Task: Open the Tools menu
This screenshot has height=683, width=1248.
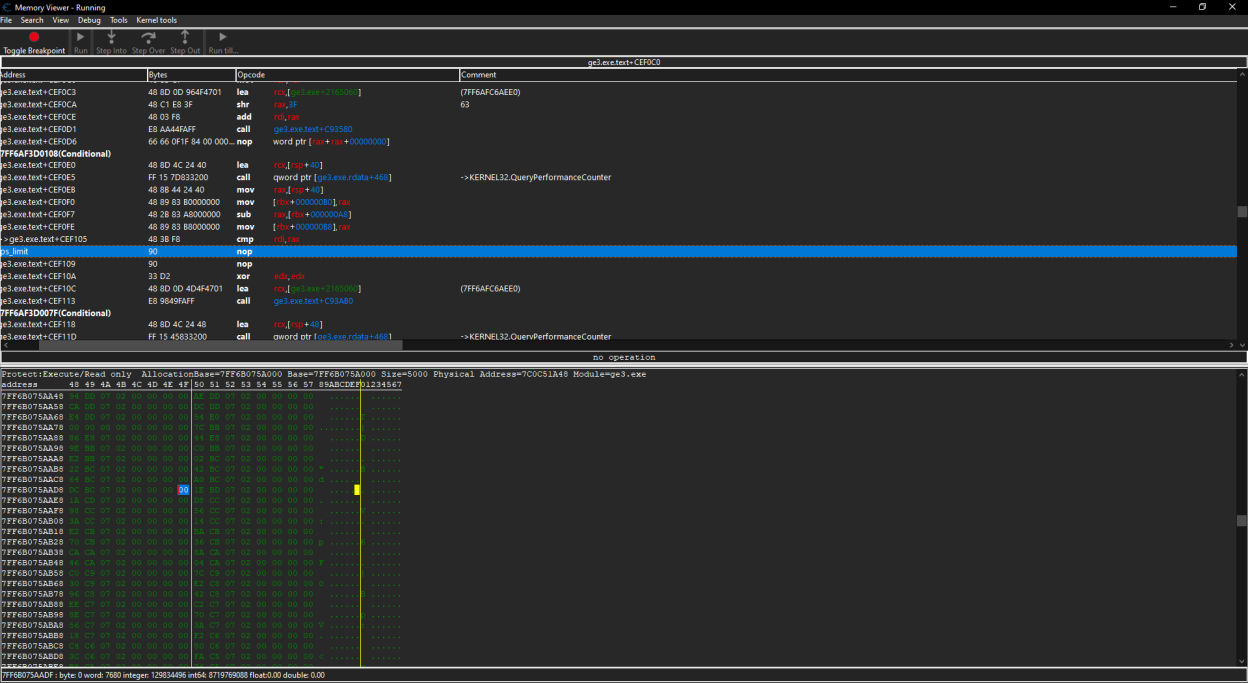Action: click(x=119, y=20)
